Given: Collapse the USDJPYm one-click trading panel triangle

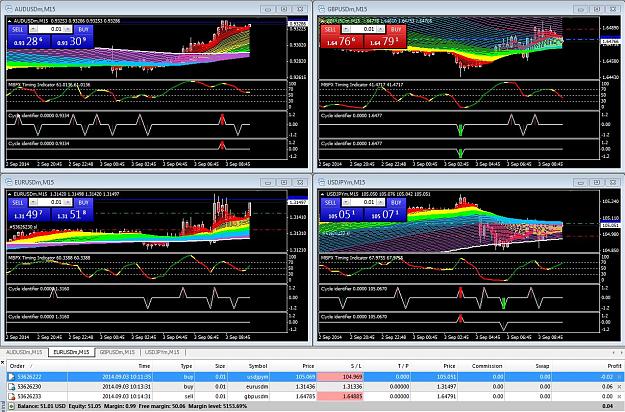Looking at the screenshot, I should [x=323, y=194].
